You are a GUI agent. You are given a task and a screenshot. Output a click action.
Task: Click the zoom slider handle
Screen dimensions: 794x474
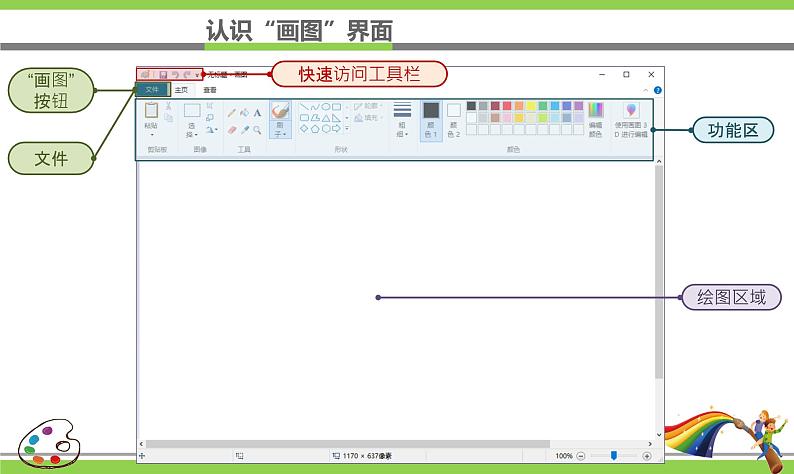614,456
